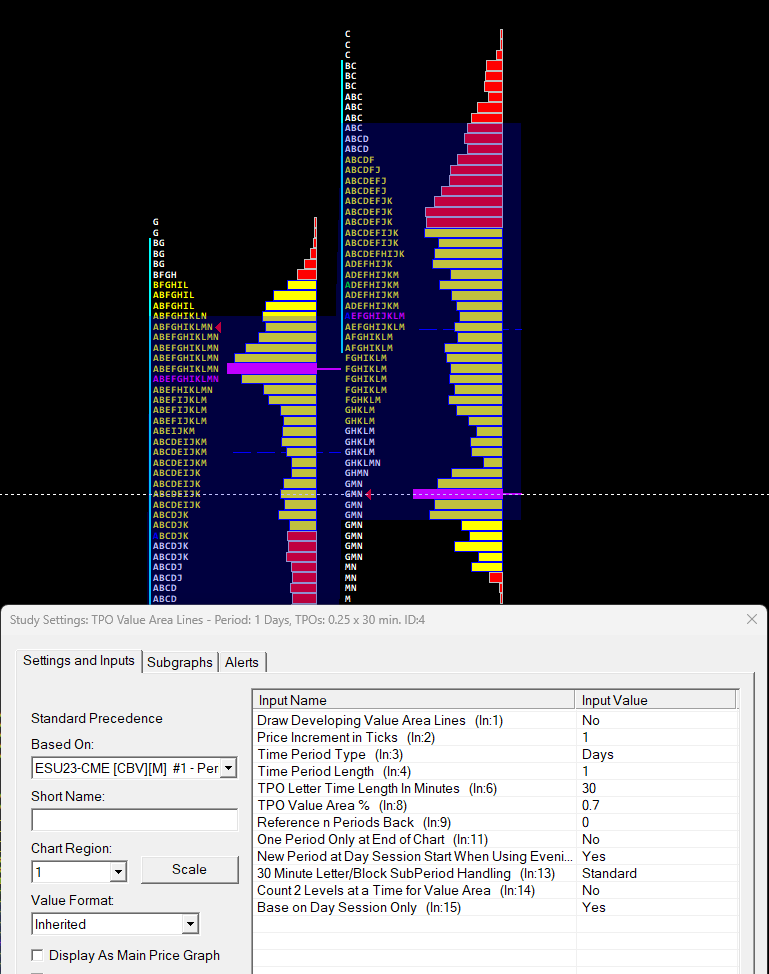The image size is (769, 974).
Task: Enable Display As Main Price Graph checkbox
Action: click(x=37, y=955)
